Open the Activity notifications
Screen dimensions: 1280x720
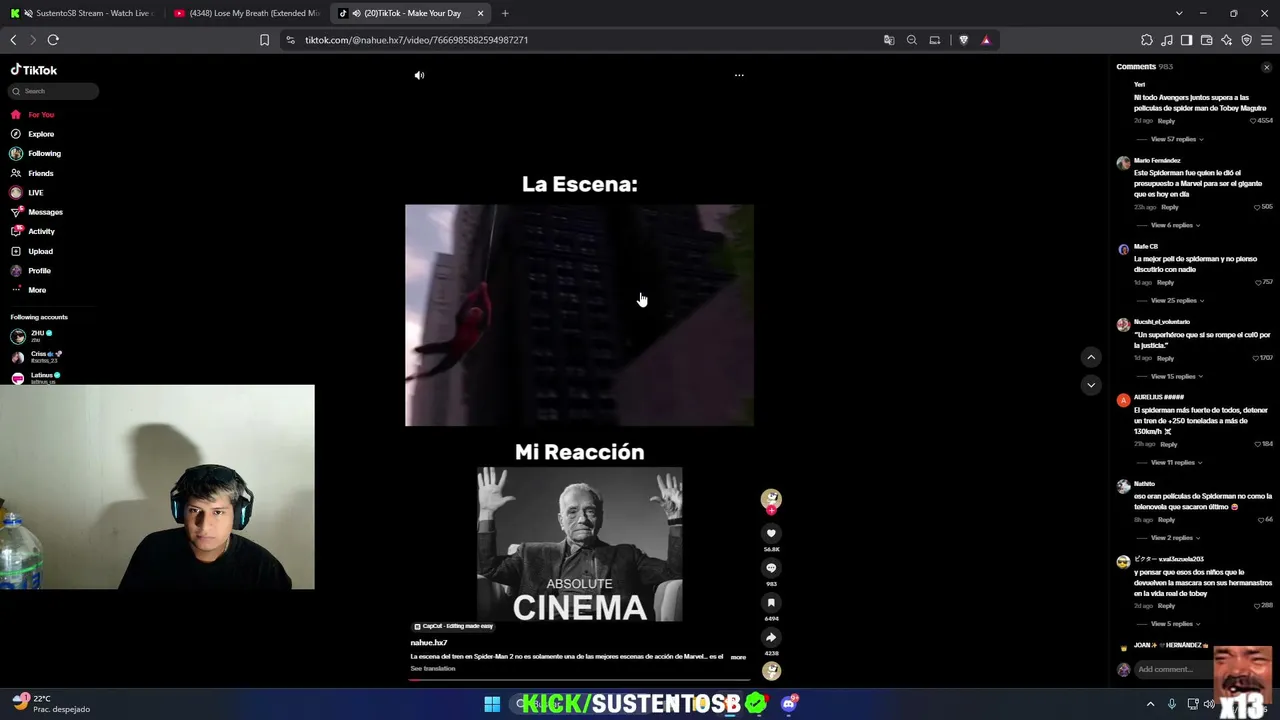click(x=41, y=232)
